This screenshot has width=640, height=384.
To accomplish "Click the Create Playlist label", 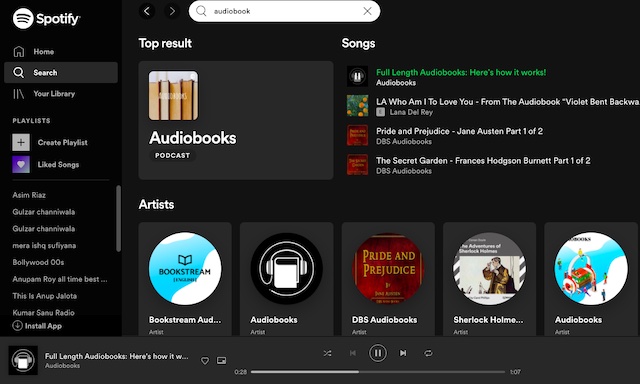I will pyautogui.click(x=62, y=142).
